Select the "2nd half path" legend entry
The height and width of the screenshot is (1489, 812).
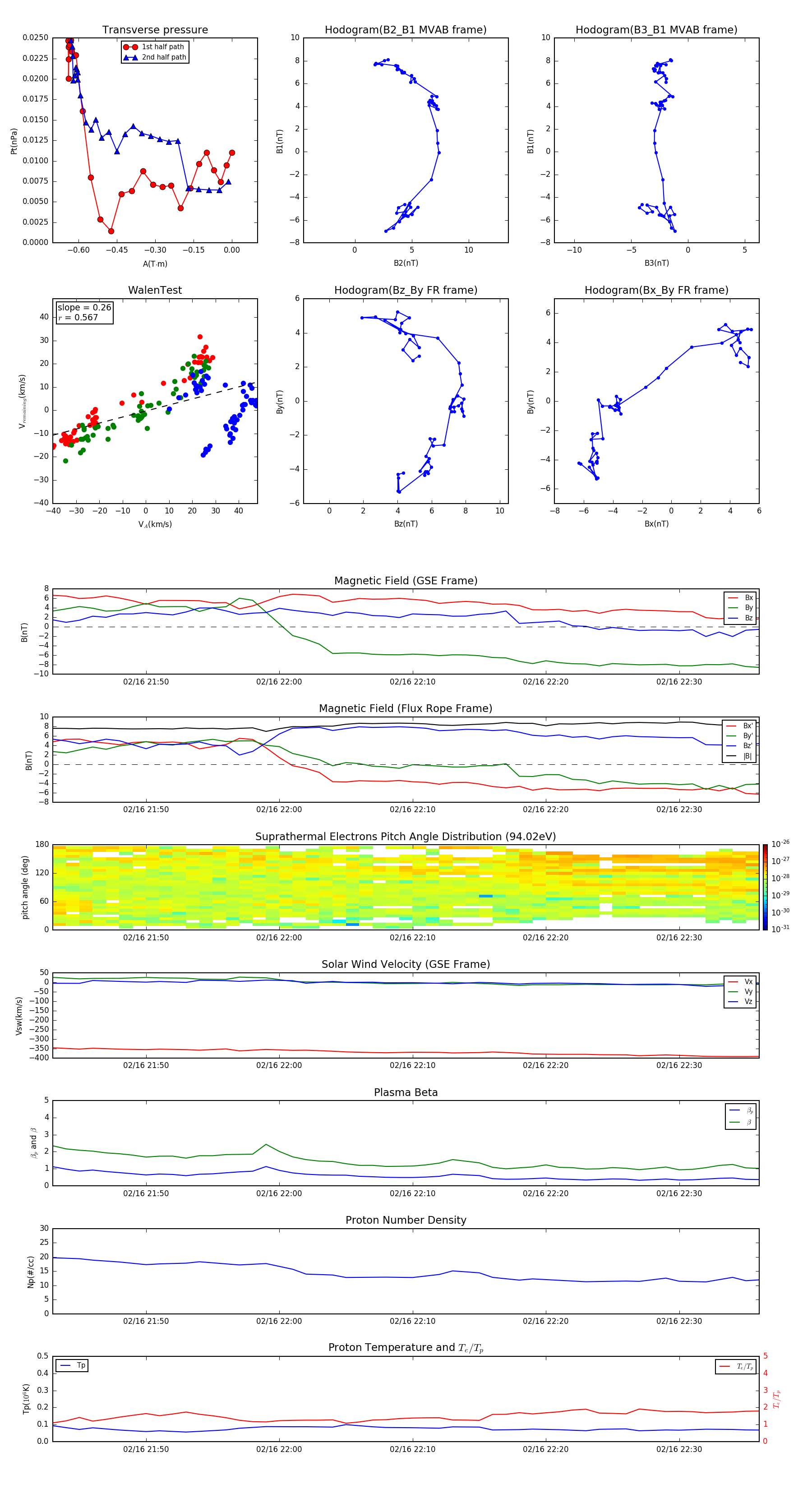coord(155,57)
